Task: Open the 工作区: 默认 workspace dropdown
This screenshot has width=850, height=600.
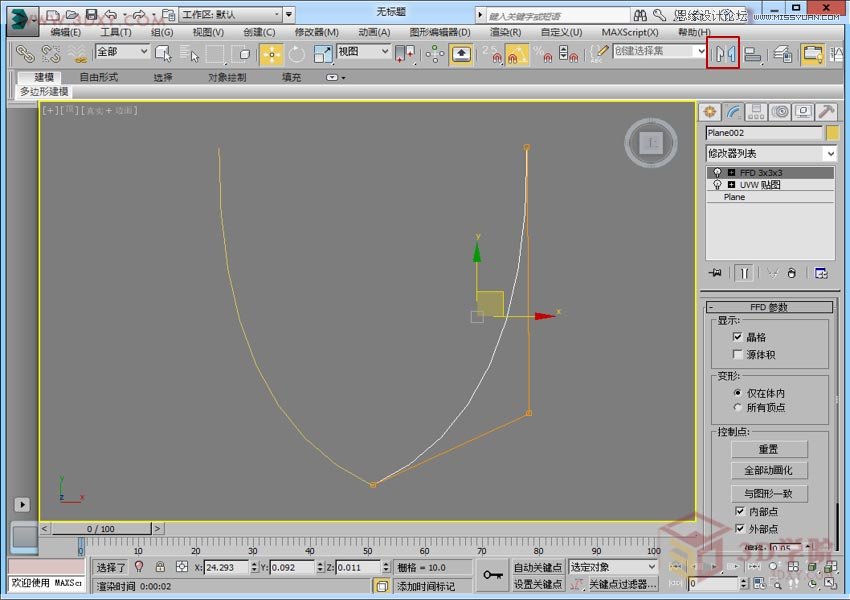Action: point(230,15)
